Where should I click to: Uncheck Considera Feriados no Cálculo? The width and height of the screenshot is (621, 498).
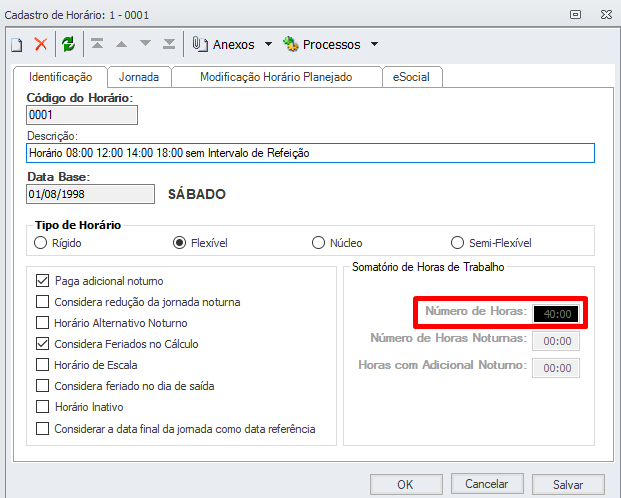tap(42, 343)
